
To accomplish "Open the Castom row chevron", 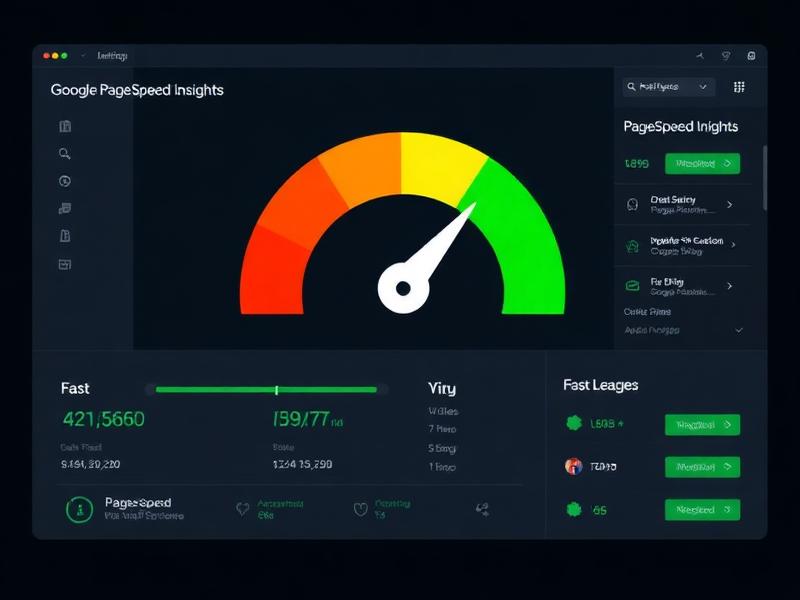I will click(x=733, y=245).
